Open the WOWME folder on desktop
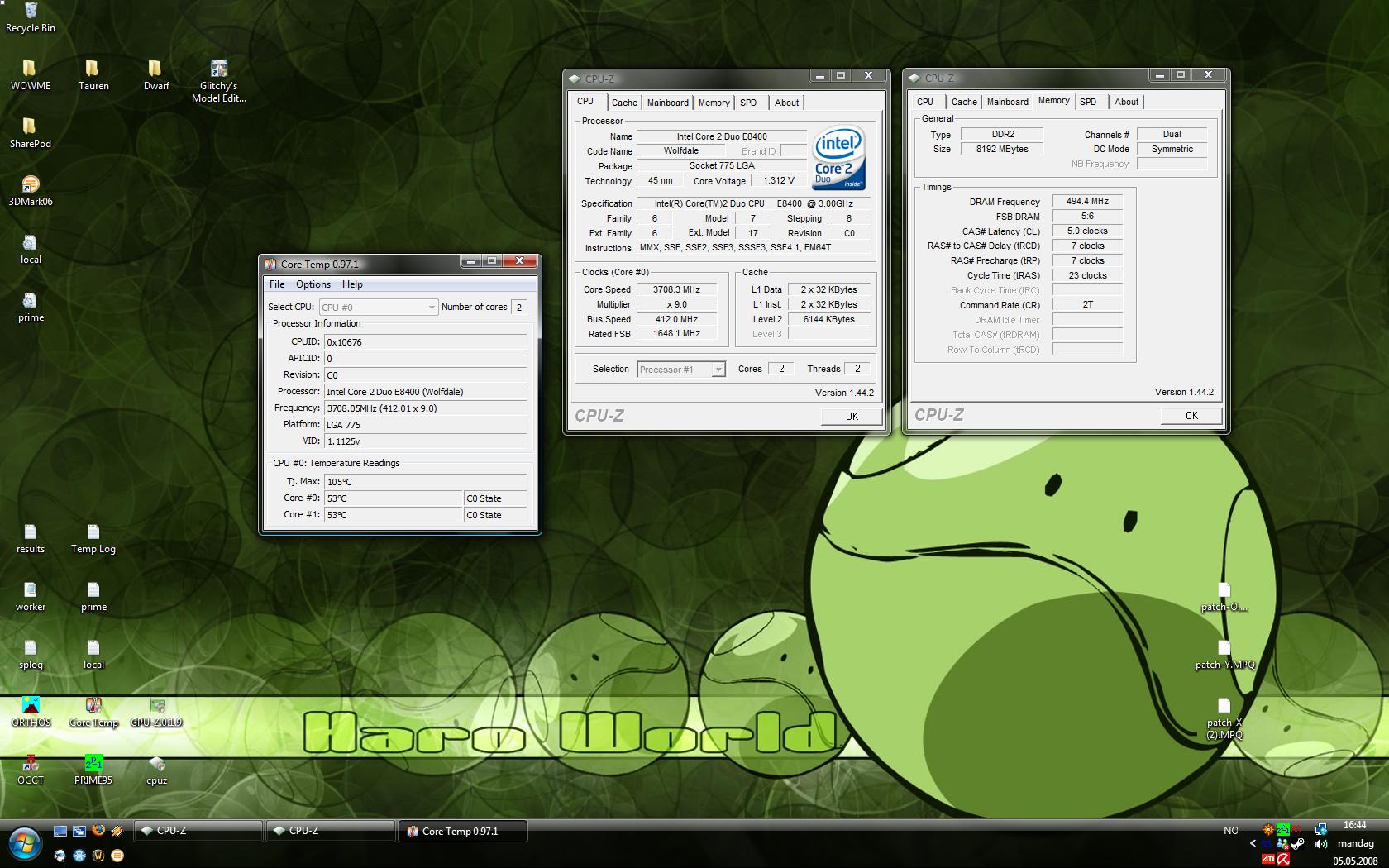1389x868 pixels. 31,74
